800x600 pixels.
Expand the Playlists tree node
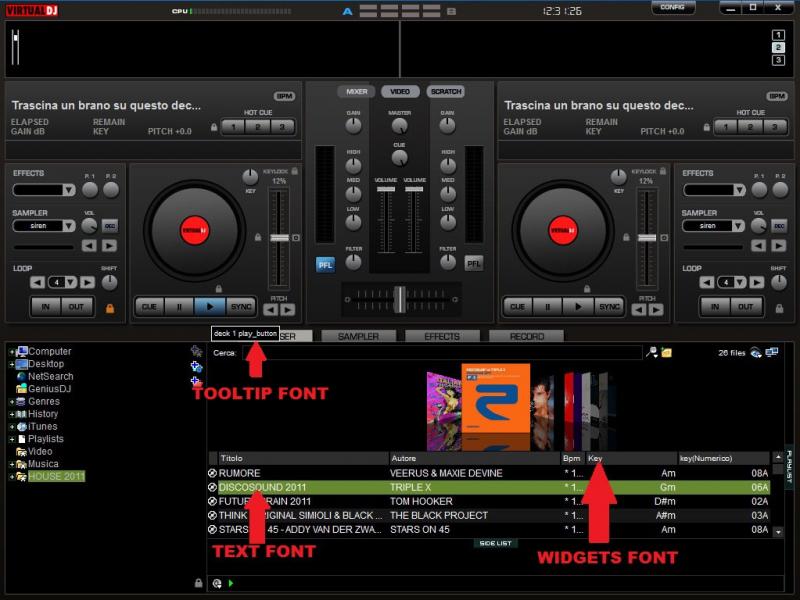(x=11, y=439)
